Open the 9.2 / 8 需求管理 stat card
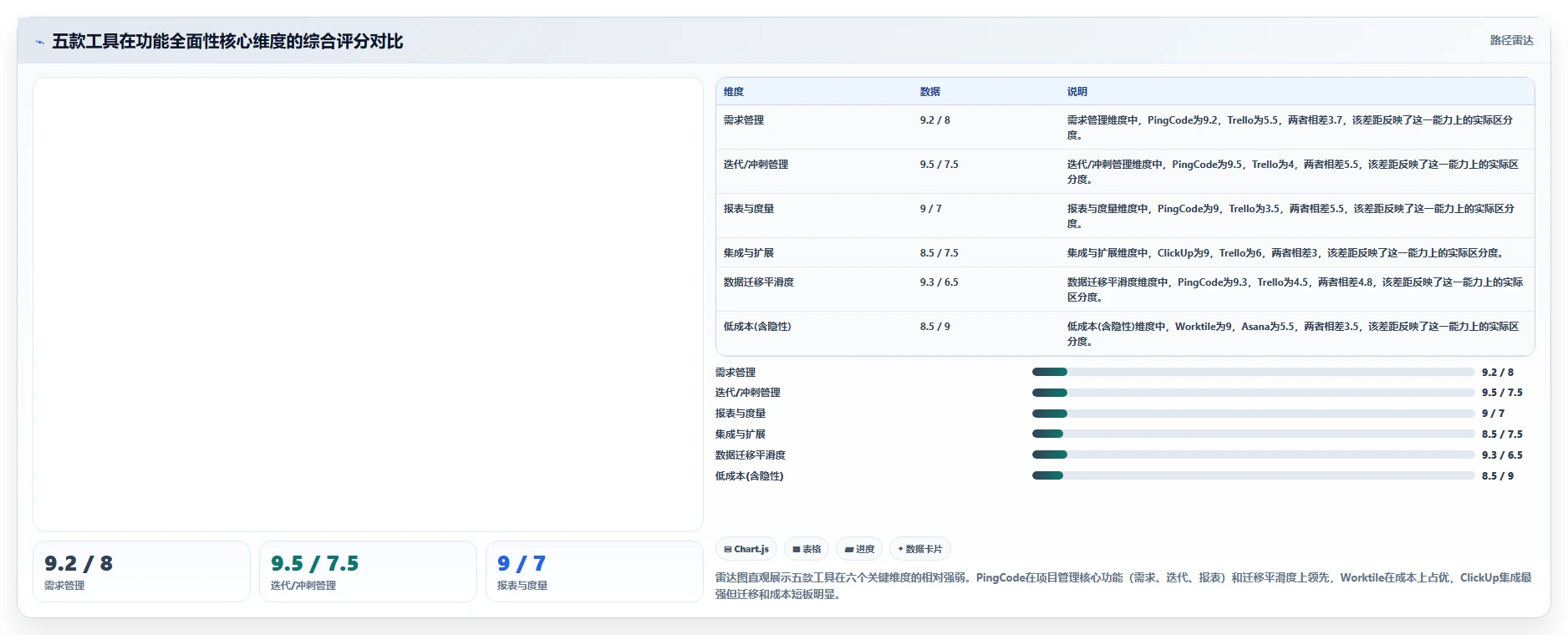Viewport: 1568px width, 635px height. pos(141,571)
